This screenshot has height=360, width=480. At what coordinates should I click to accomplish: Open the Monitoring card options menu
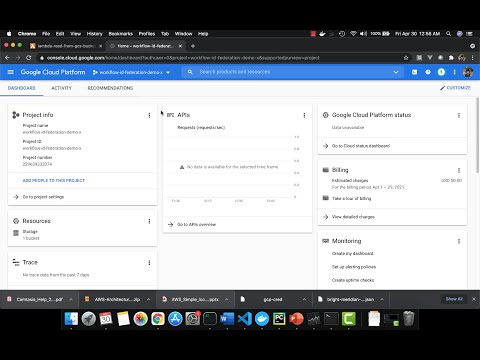click(459, 241)
